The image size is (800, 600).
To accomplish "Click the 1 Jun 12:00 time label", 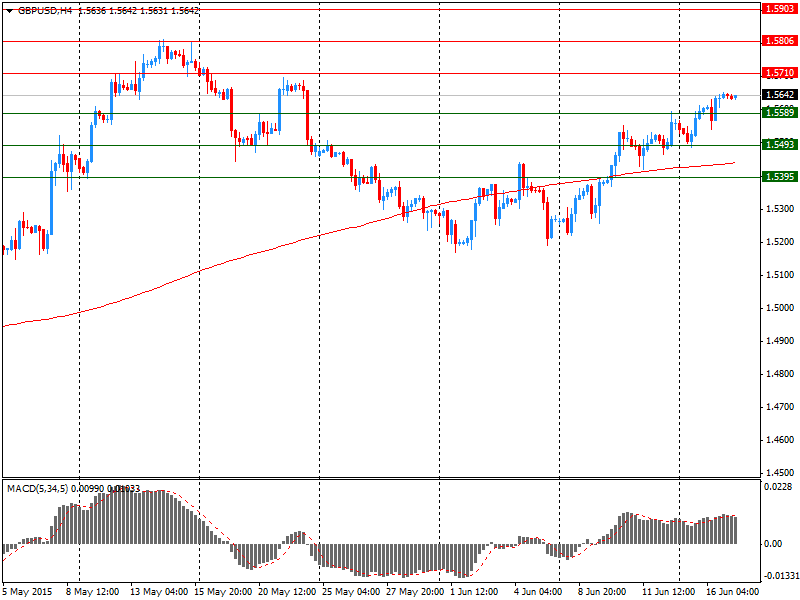I will click(x=474, y=592).
